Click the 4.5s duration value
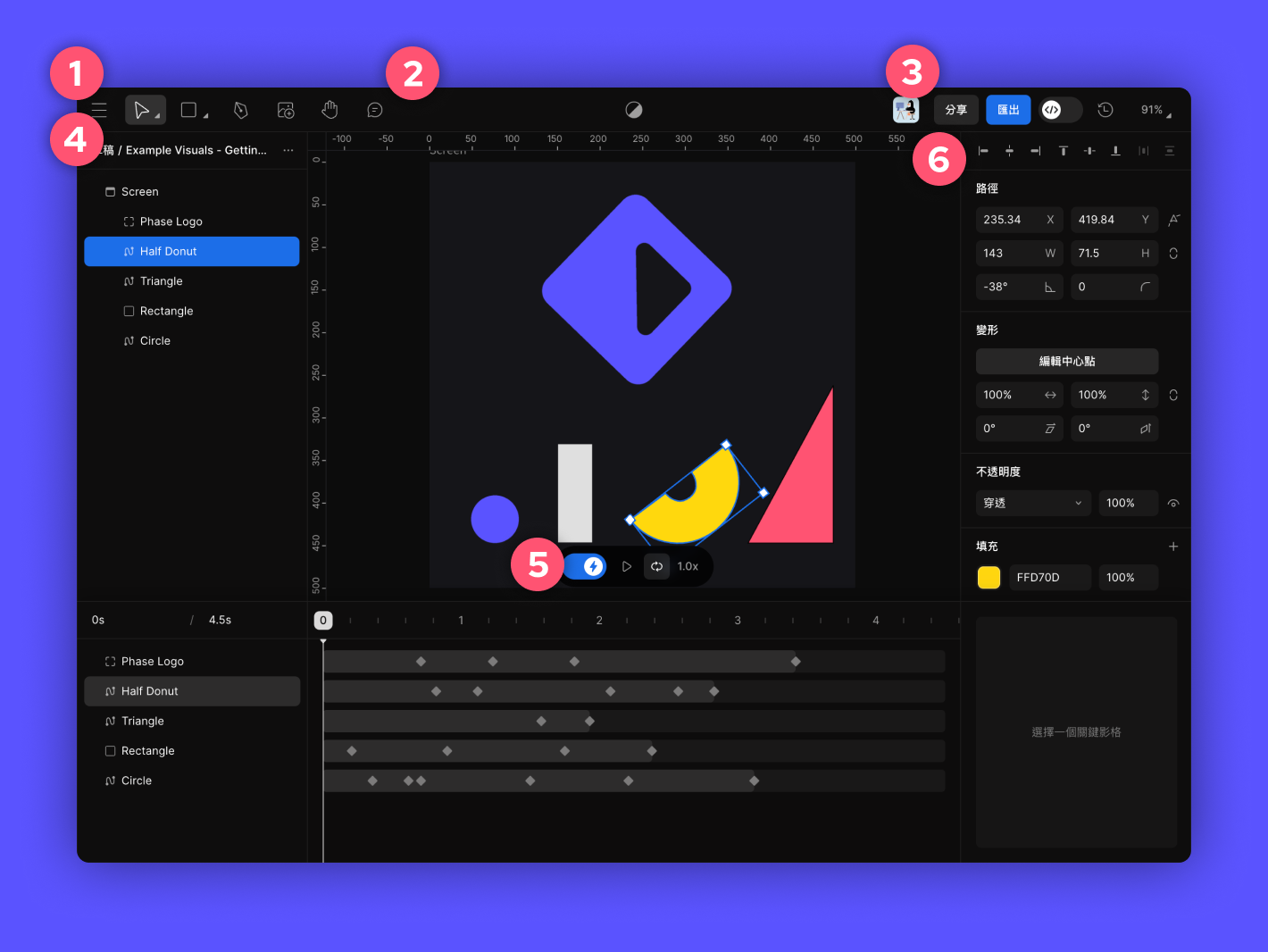Screen dimensions: 1268x952 coord(220,620)
